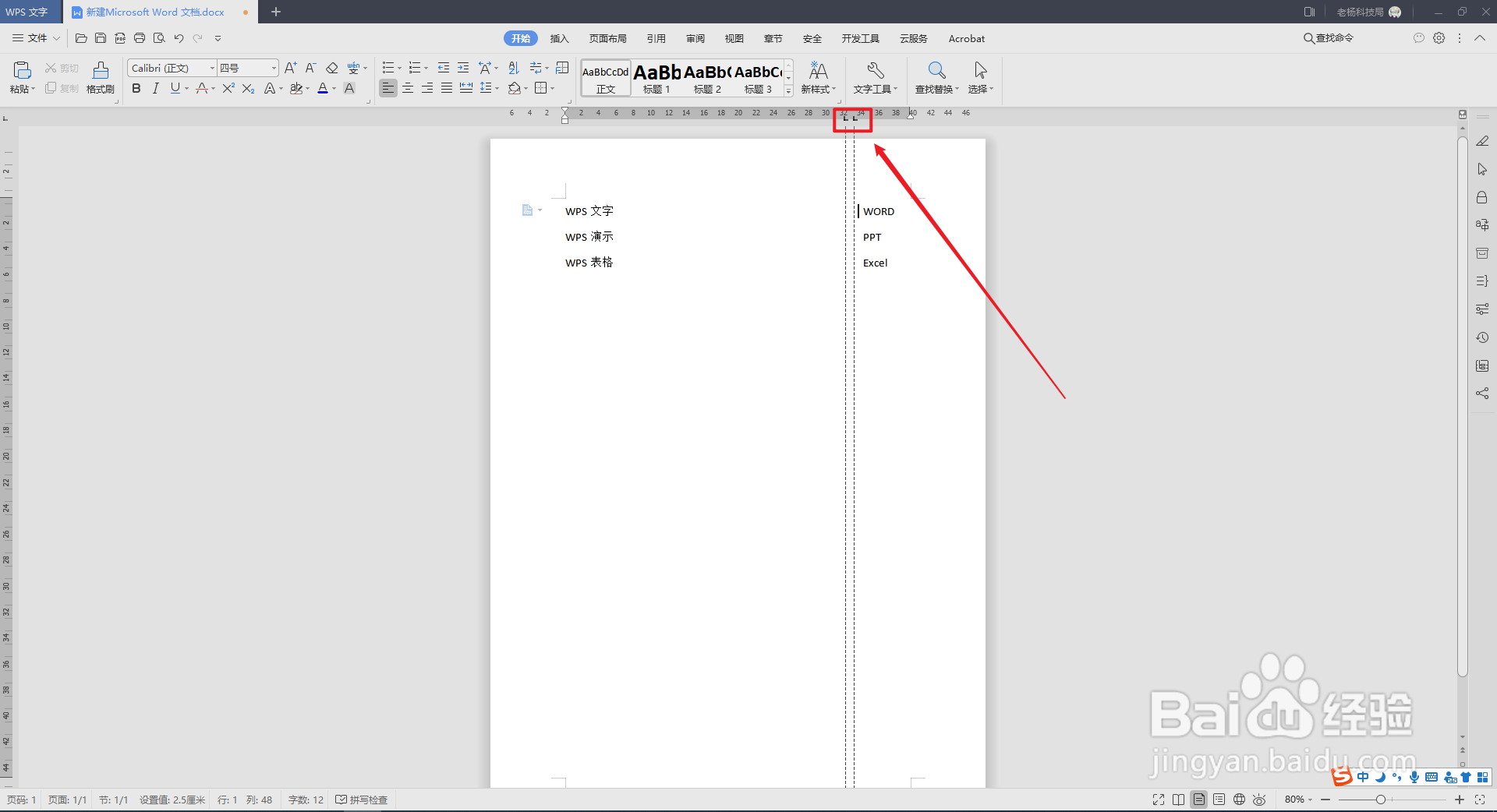Apply subscript formatting
This screenshot has height=812, width=1497.
point(248,88)
